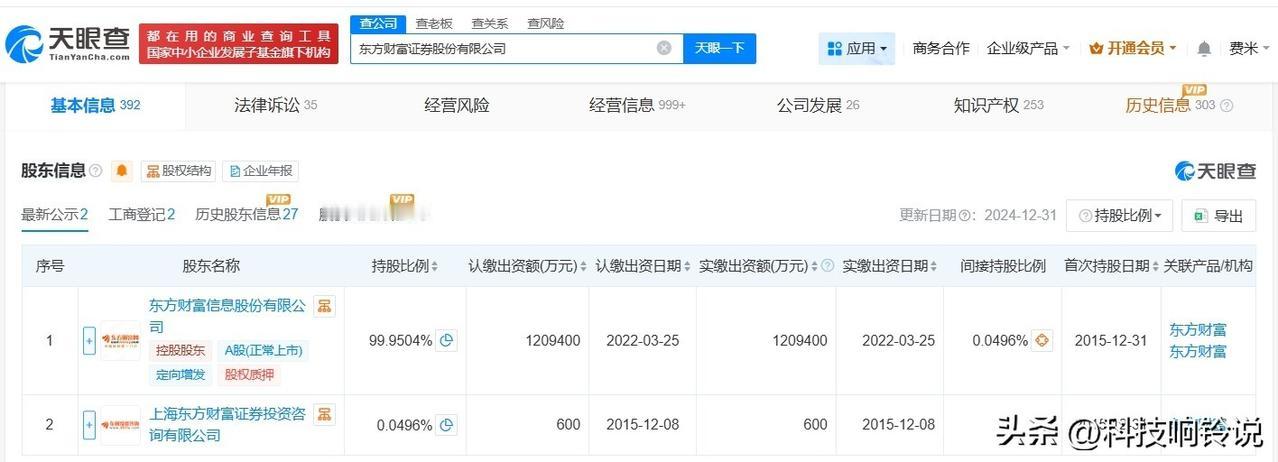
Task: Clear the search box with the X icon
Action: [664, 48]
